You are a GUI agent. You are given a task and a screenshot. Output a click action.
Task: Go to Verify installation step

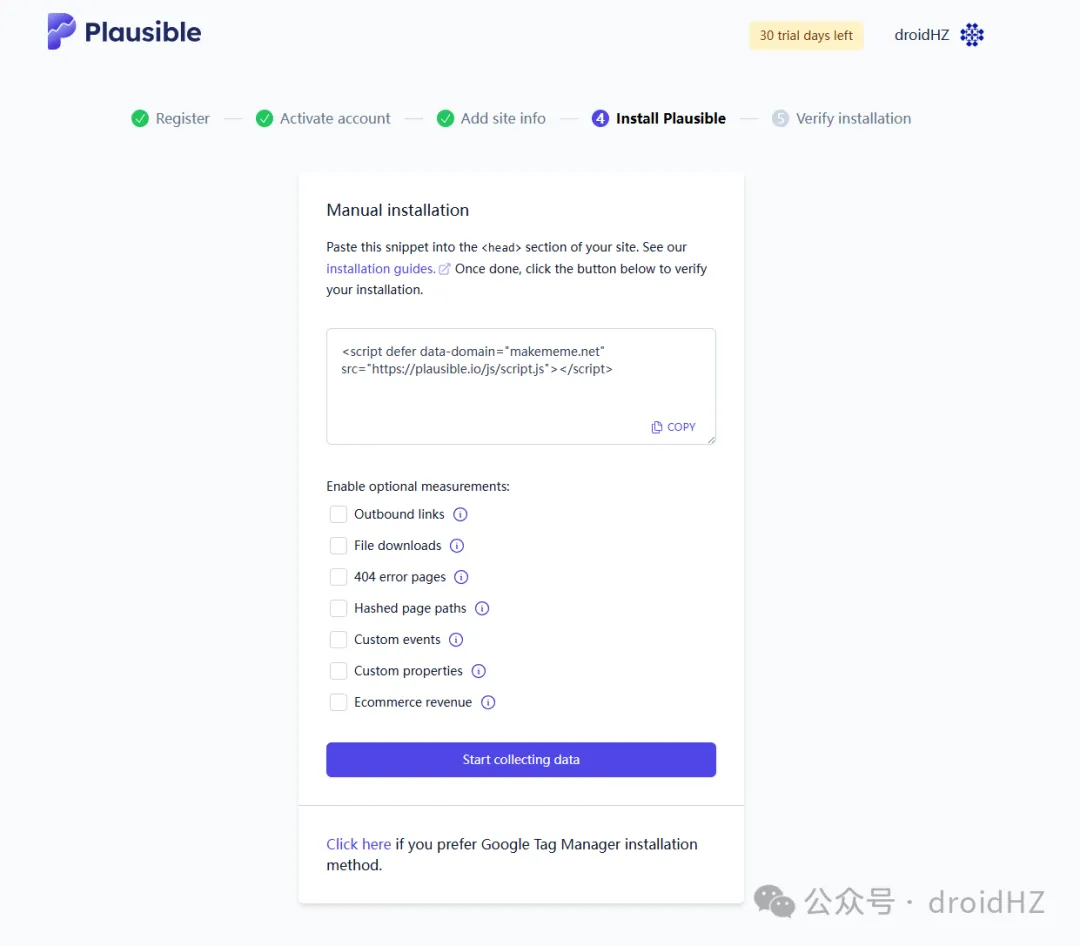pos(852,118)
